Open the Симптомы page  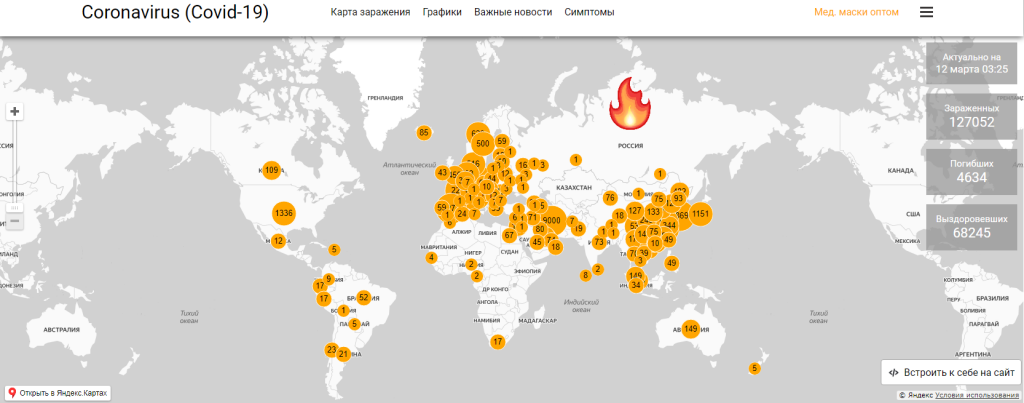[589, 13]
